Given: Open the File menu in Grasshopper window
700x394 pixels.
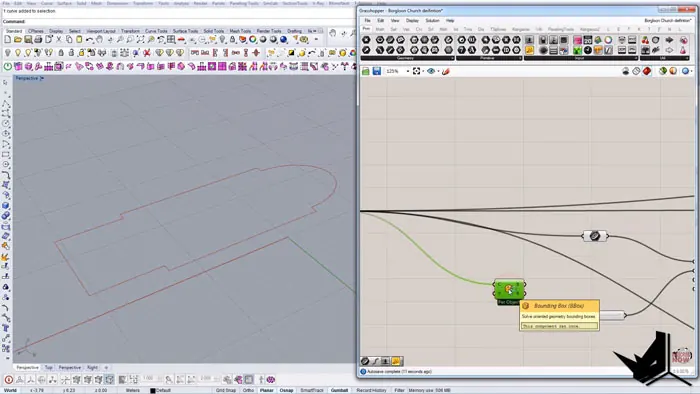Looking at the screenshot, I should point(367,21).
